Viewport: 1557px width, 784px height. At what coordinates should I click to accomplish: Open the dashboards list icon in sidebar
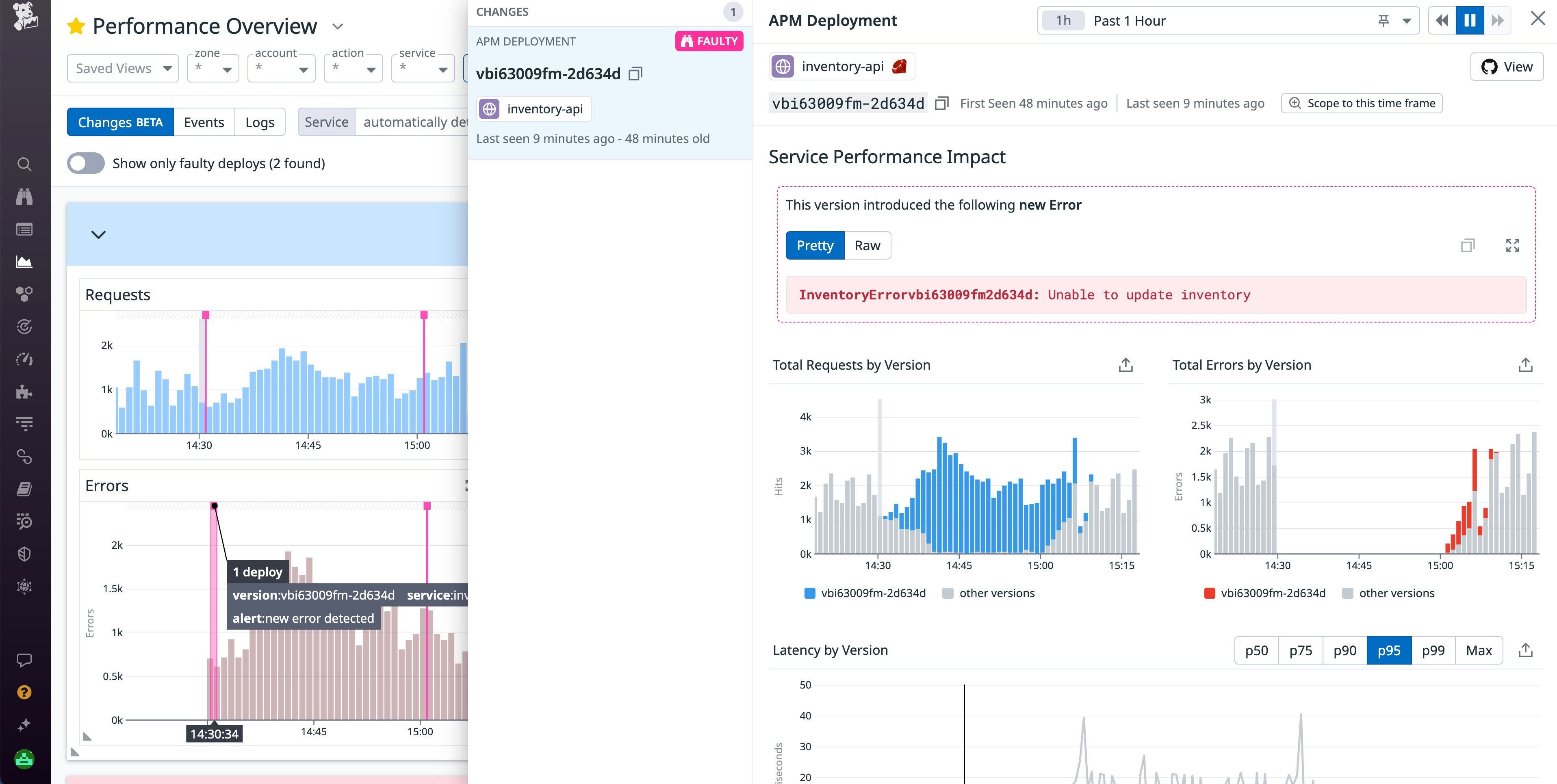click(x=24, y=229)
